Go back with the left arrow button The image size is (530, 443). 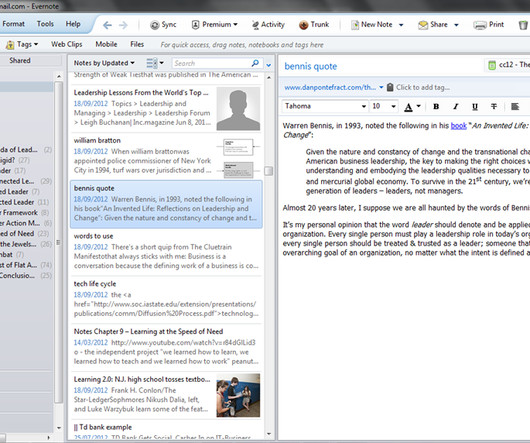(107, 25)
